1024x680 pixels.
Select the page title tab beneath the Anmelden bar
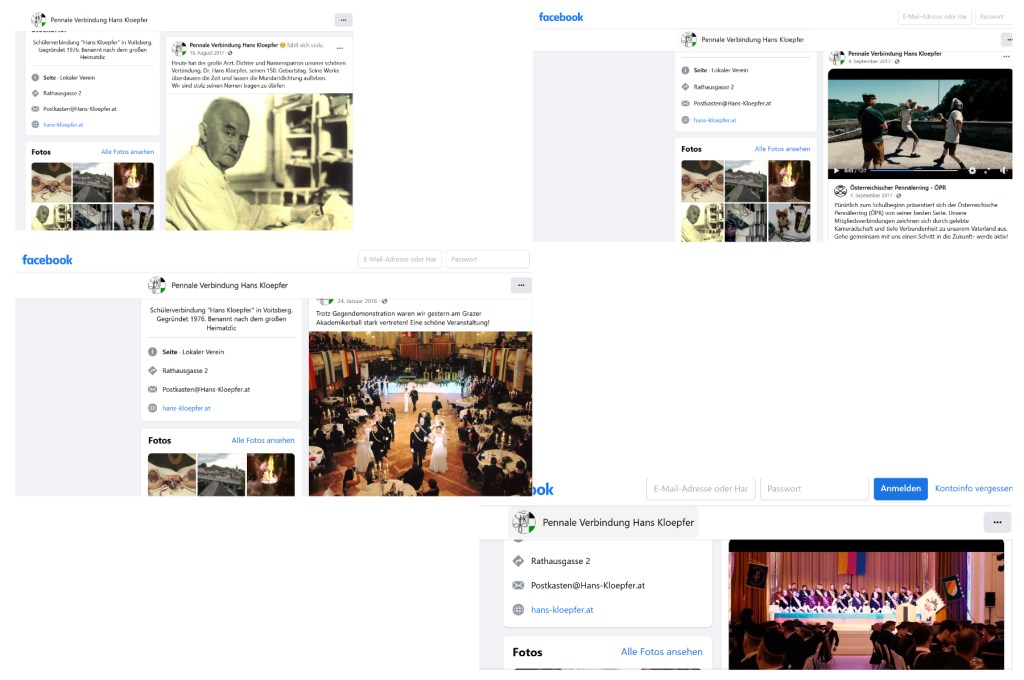pyautogui.click(x=603, y=522)
